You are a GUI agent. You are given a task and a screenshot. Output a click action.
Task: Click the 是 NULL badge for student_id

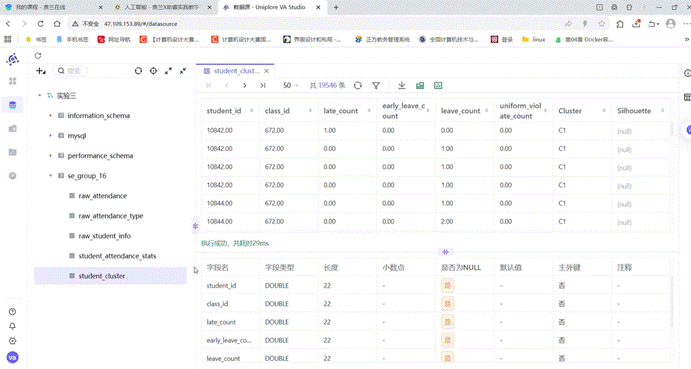[x=447, y=286]
